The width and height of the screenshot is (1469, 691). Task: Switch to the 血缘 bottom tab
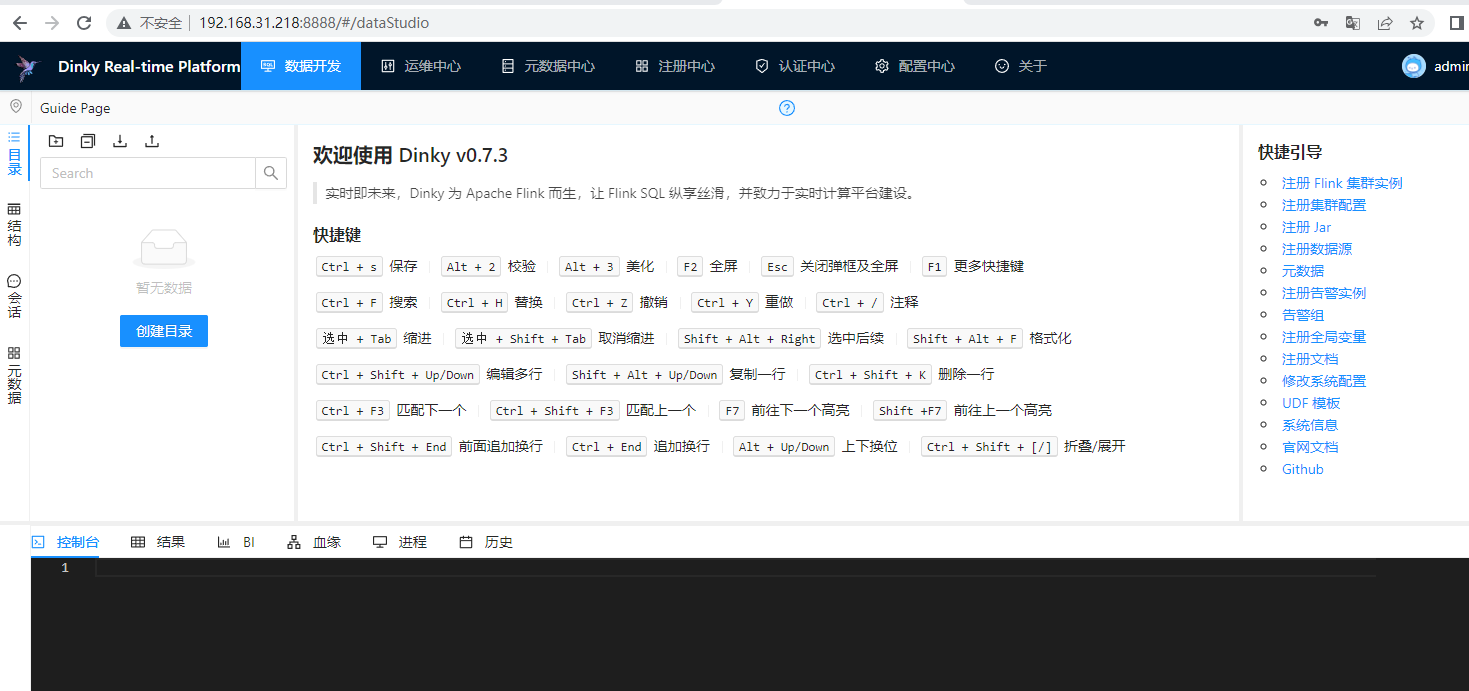coord(314,542)
